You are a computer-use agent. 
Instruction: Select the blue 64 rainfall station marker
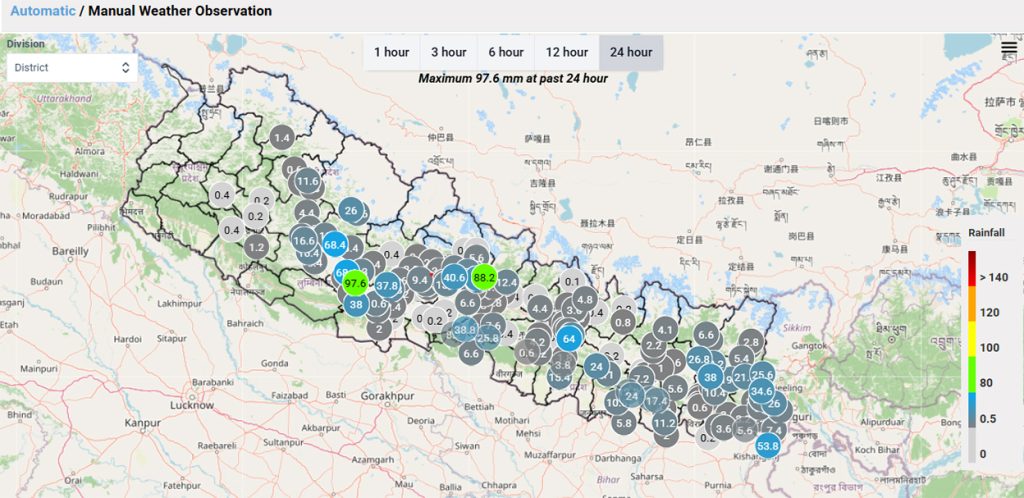(x=569, y=338)
